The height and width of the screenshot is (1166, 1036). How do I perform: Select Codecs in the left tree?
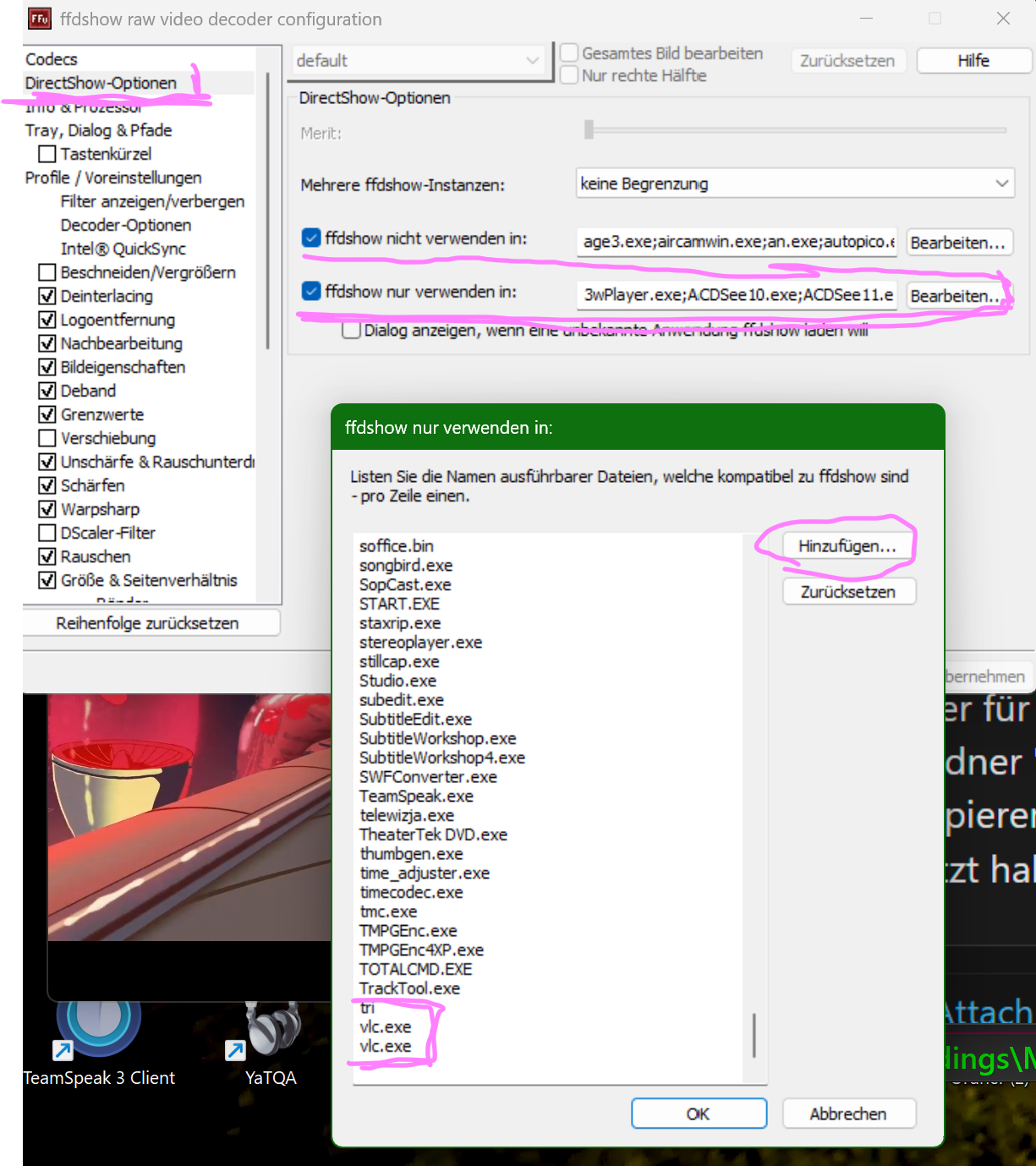tap(52, 59)
